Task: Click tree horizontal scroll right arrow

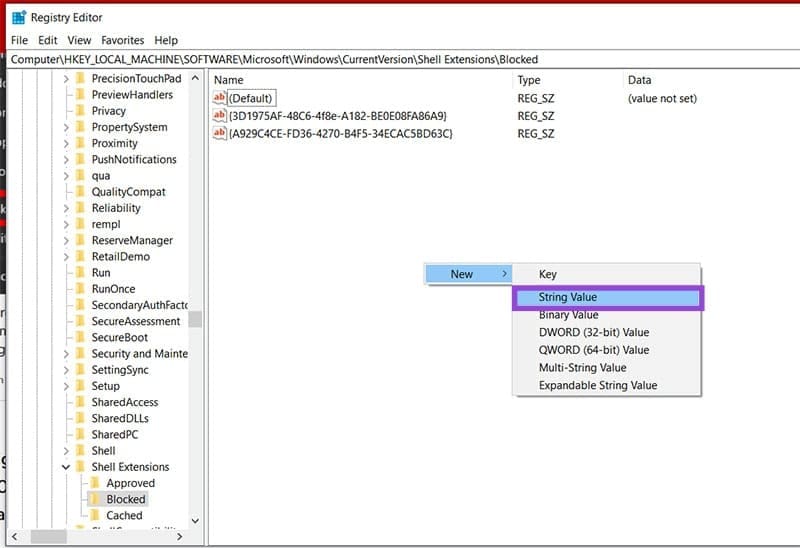Action: click(x=179, y=537)
